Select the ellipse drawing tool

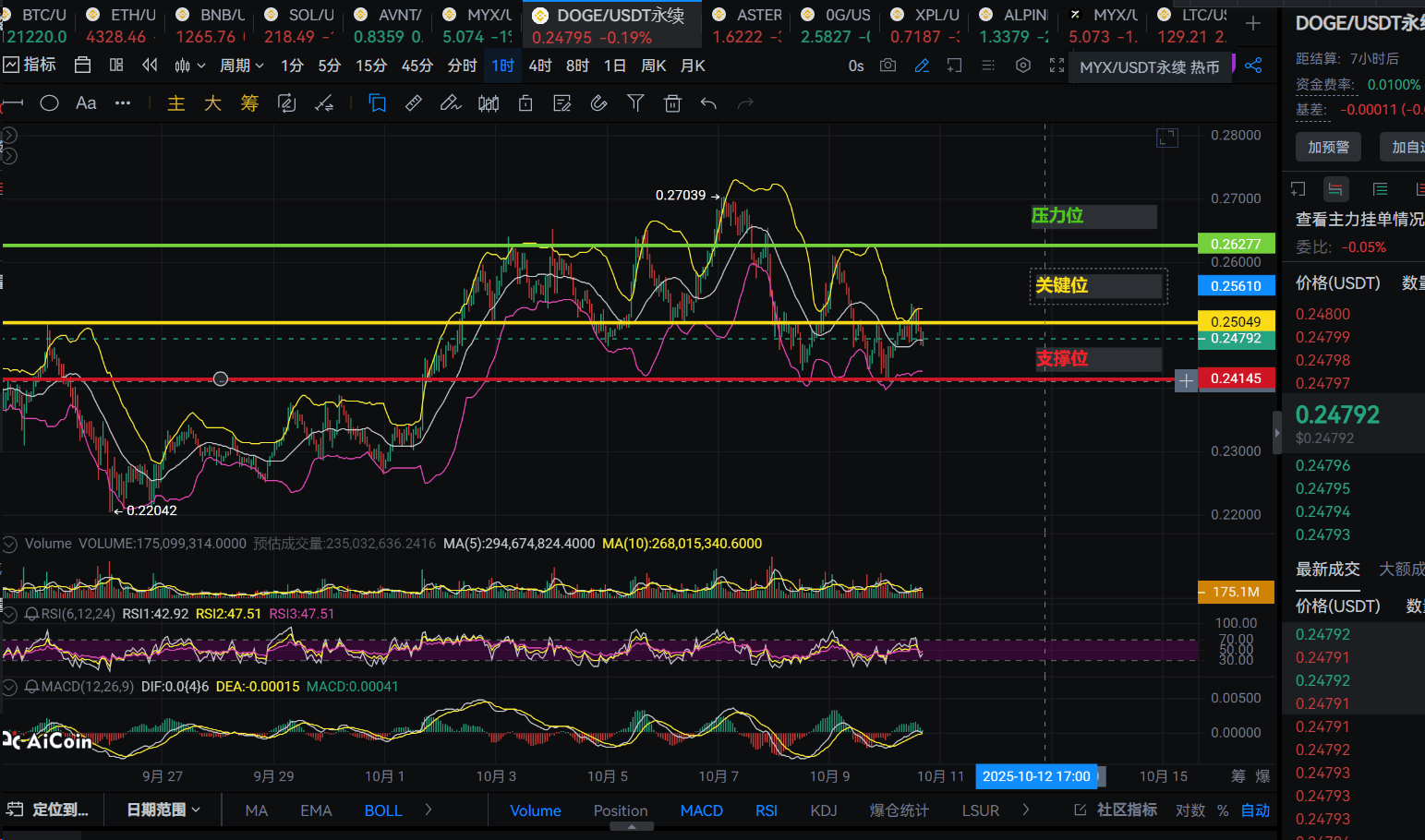point(50,103)
